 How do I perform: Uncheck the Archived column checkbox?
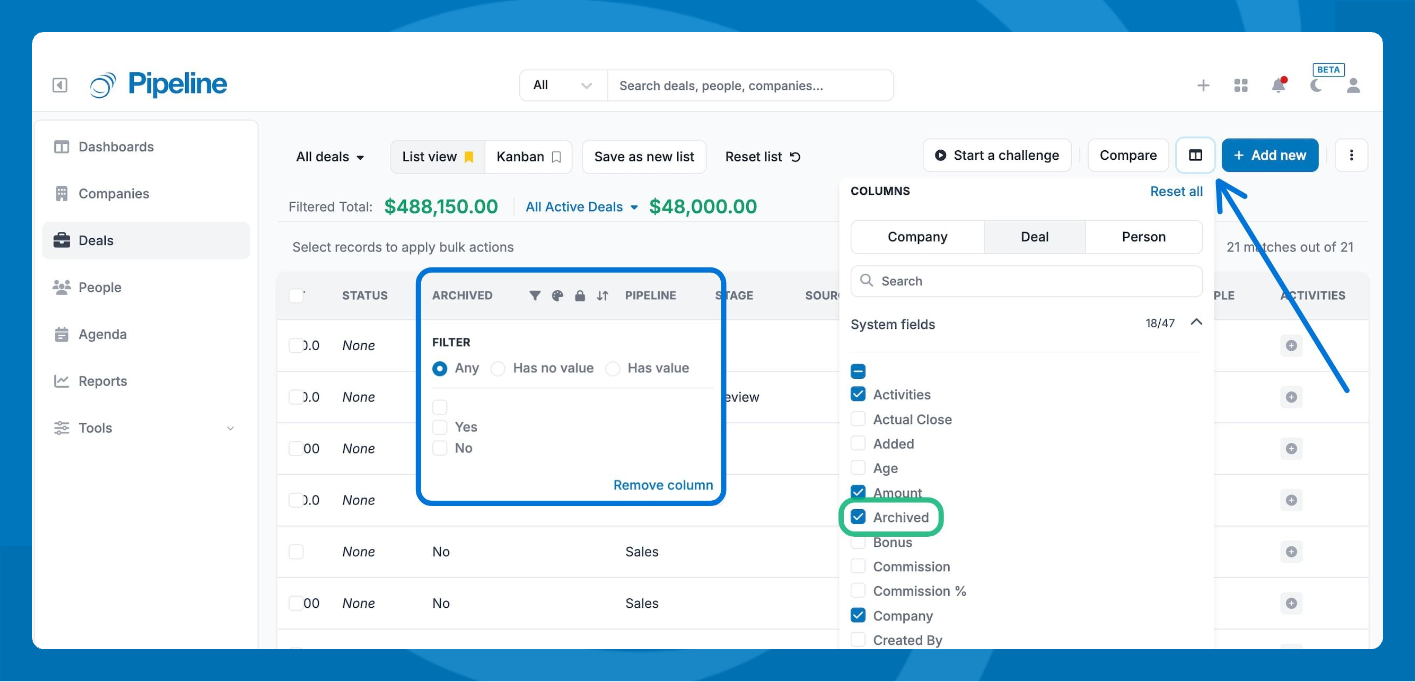pyautogui.click(x=858, y=517)
